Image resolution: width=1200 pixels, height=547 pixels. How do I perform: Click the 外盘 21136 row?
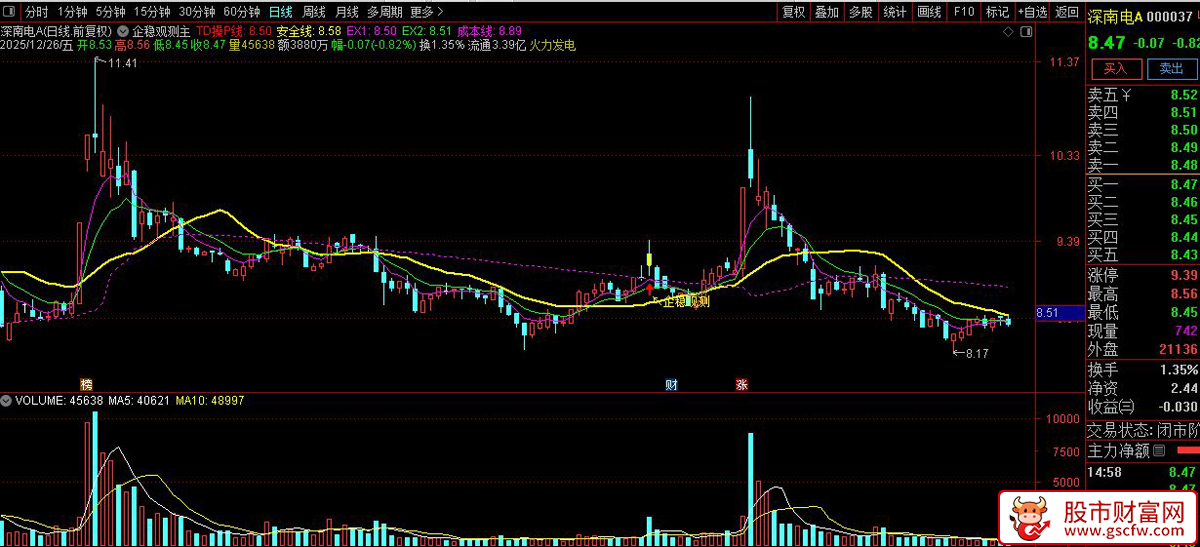[x=1143, y=350]
